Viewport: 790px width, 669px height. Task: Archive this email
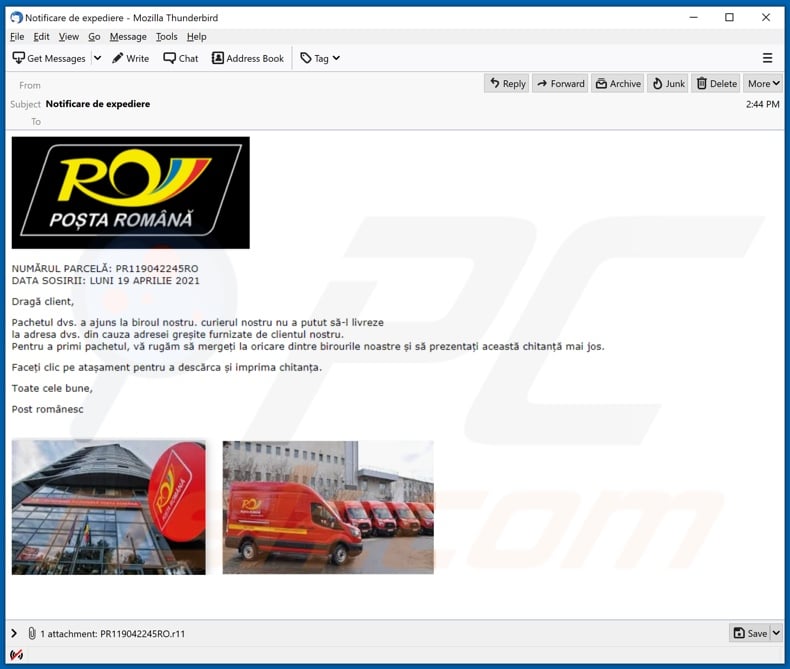pyautogui.click(x=618, y=84)
